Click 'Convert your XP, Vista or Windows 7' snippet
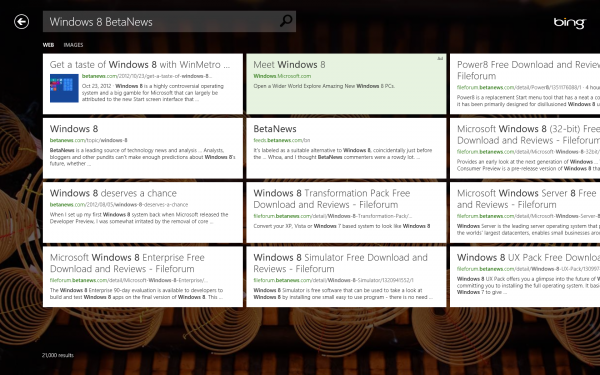The height and width of the screenshot is (375, 600). [x=342, y=226]
